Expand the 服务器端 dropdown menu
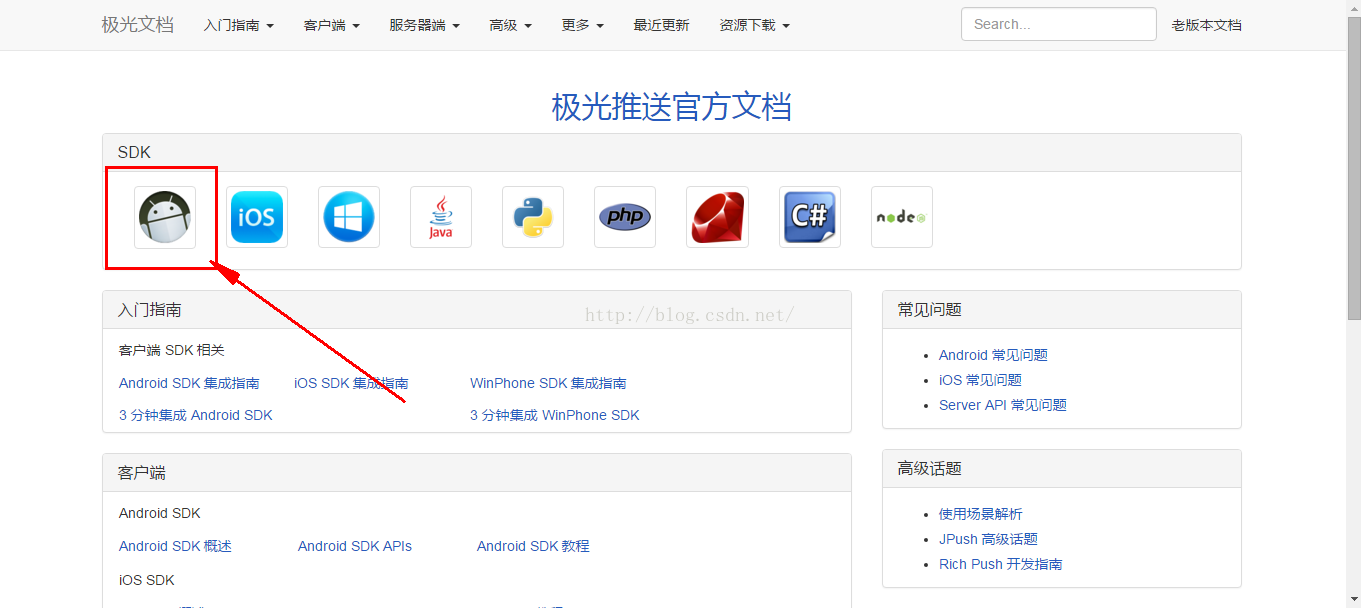The height and width of the screenshot is (608, 1361). point(425,25)
